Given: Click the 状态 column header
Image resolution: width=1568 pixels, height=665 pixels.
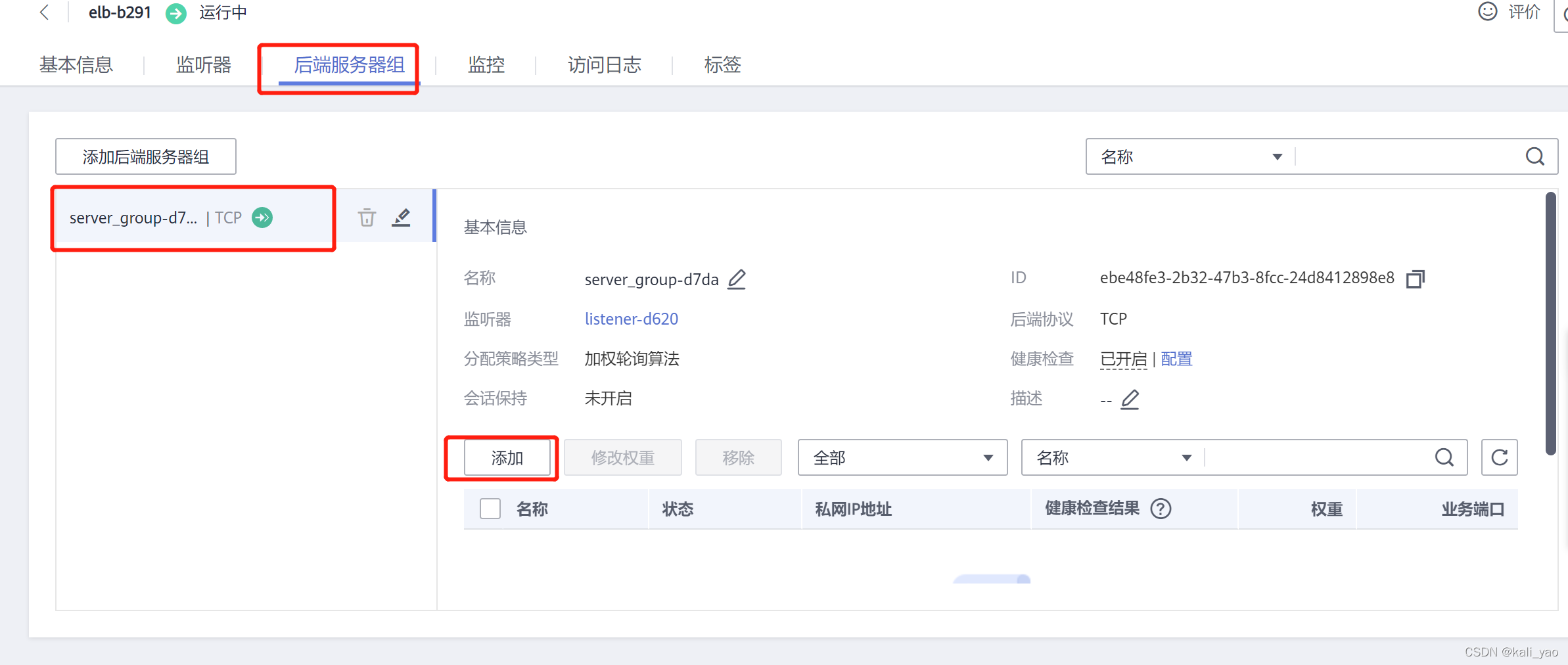Looking at the screenshot, I should point(678,509).
